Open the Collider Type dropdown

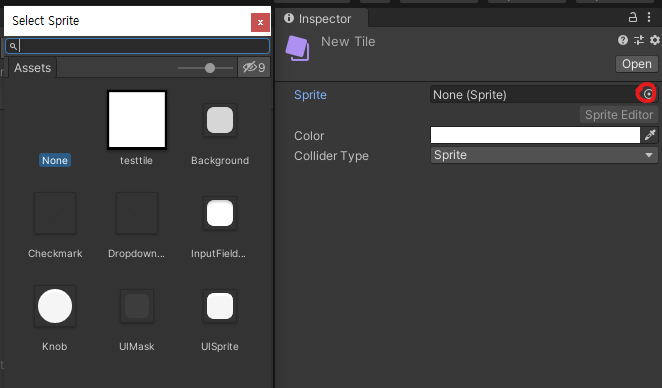[544, 155]
